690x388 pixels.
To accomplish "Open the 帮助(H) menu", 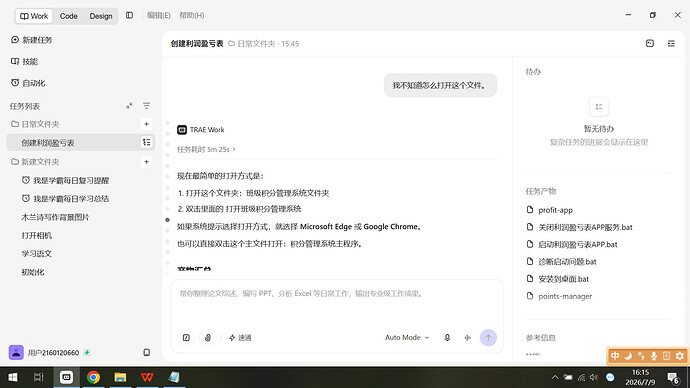I will [191, 15].
